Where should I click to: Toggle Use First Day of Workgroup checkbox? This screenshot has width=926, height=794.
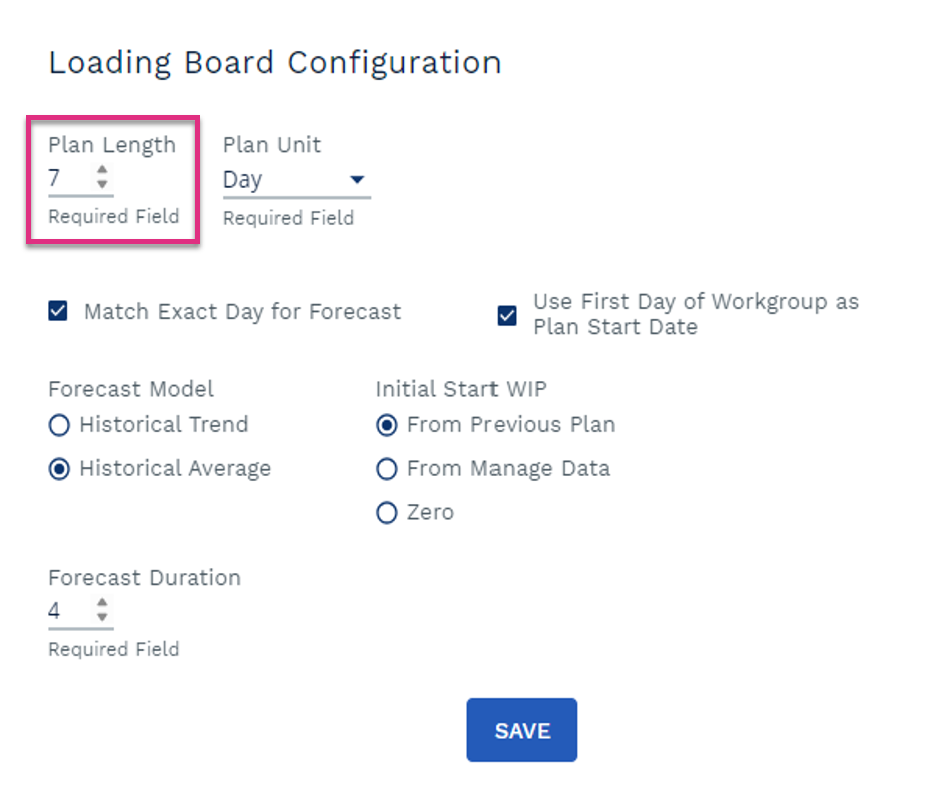click(x=507, y=315)
